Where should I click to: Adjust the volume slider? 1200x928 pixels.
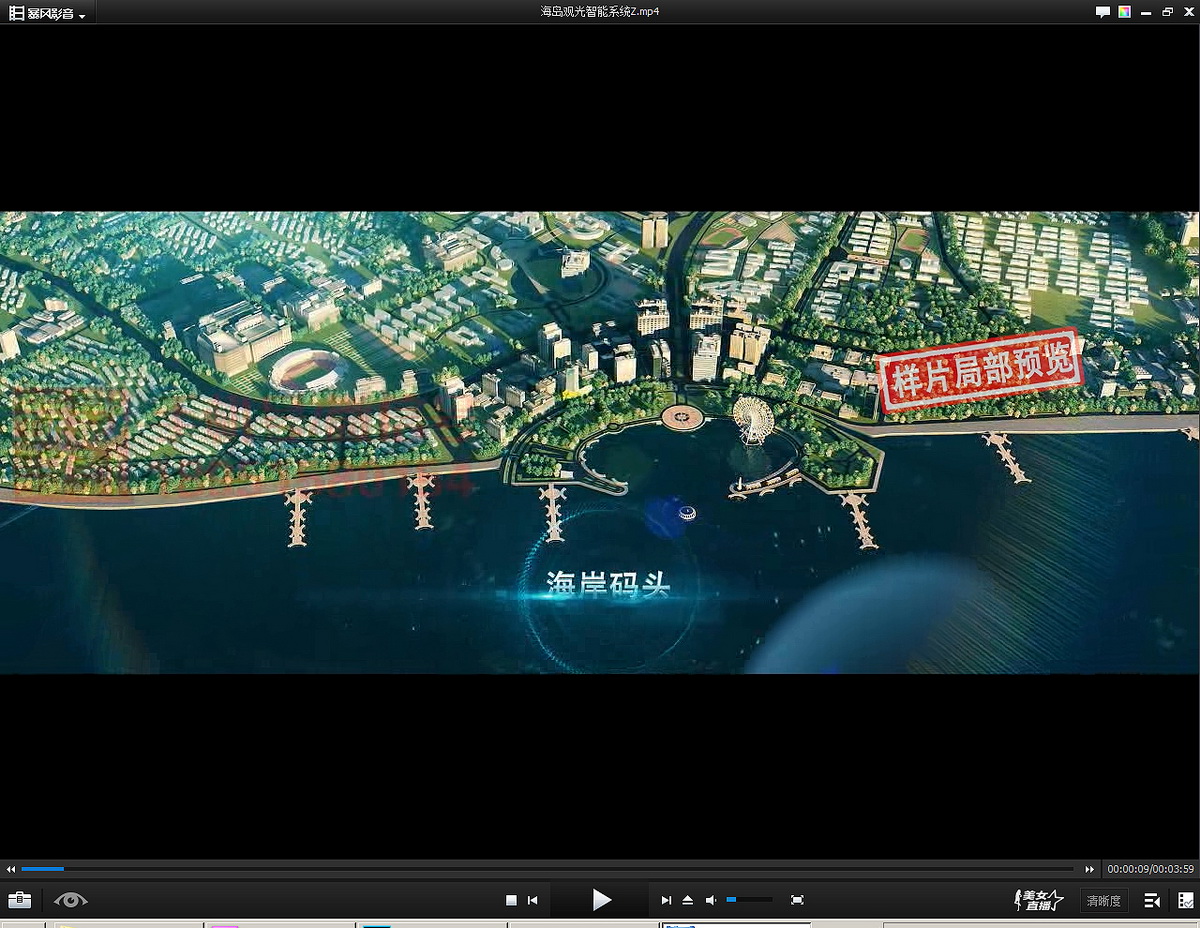749,900
